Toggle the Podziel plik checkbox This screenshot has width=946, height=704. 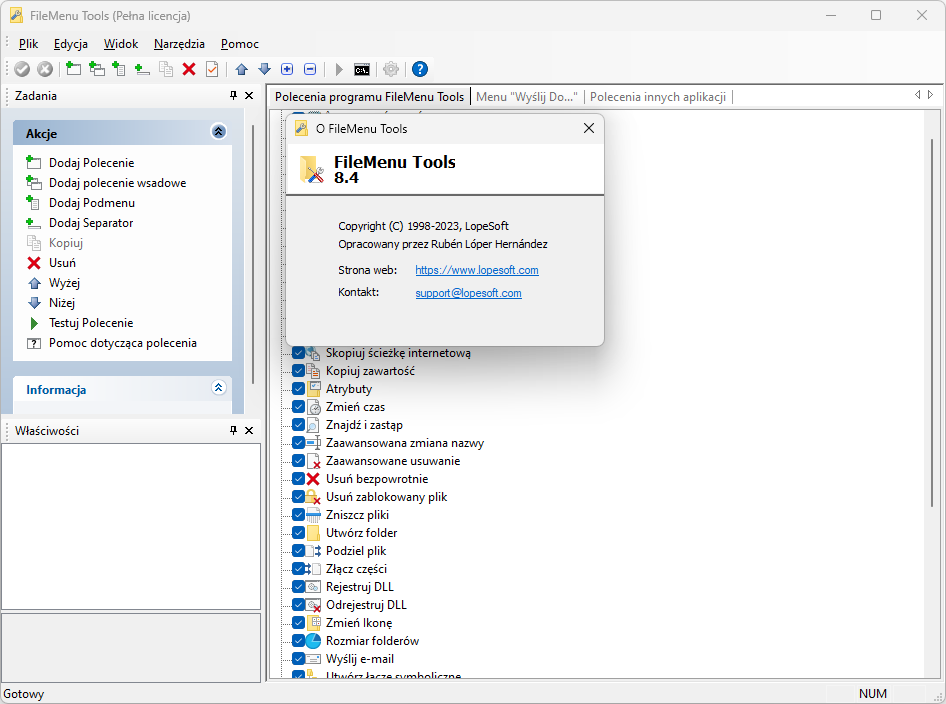[298, 551]
